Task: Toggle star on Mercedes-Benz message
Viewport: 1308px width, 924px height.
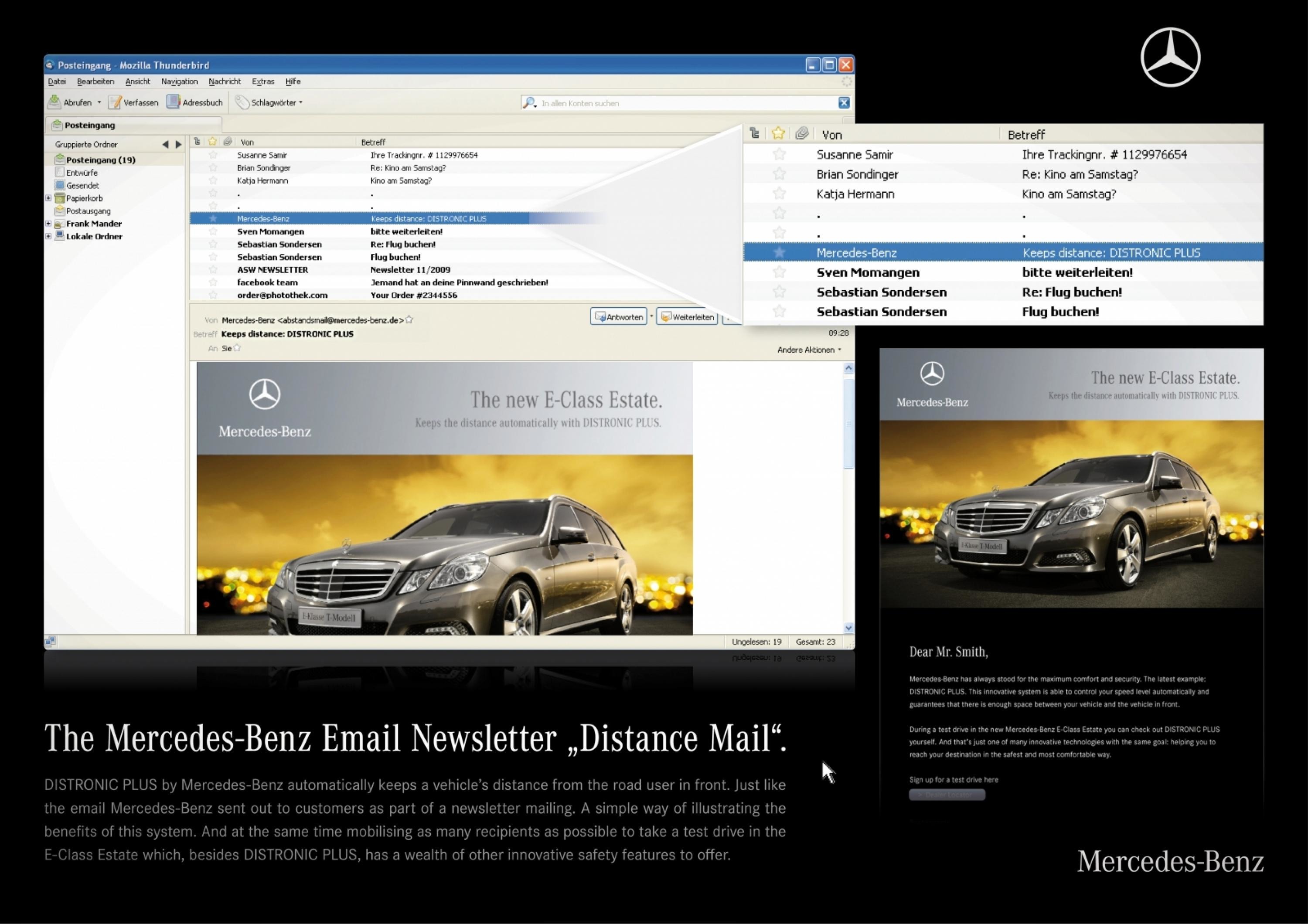Action: tap(213, 219)
